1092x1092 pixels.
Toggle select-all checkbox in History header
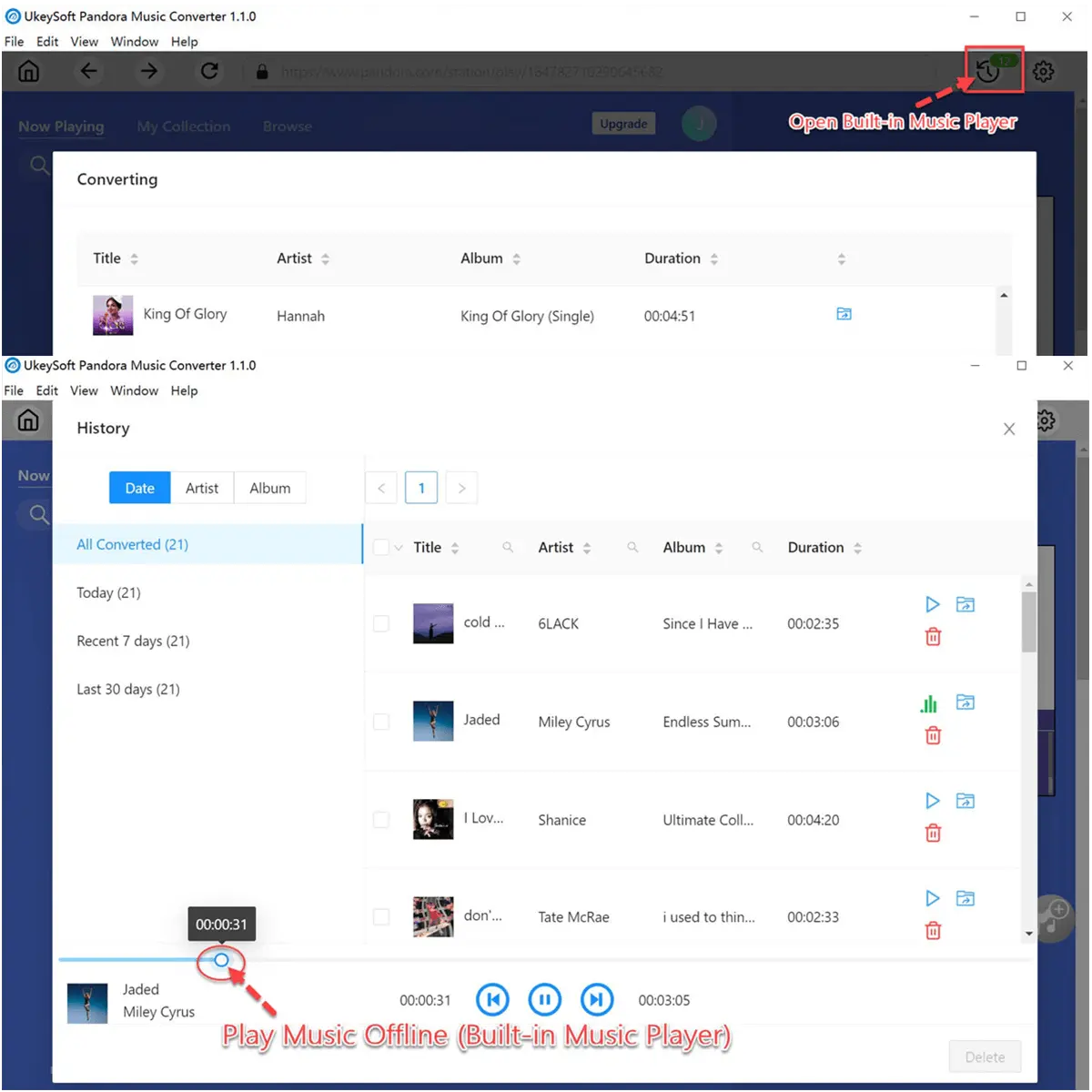pyautogui.click(x=381, y=547)
